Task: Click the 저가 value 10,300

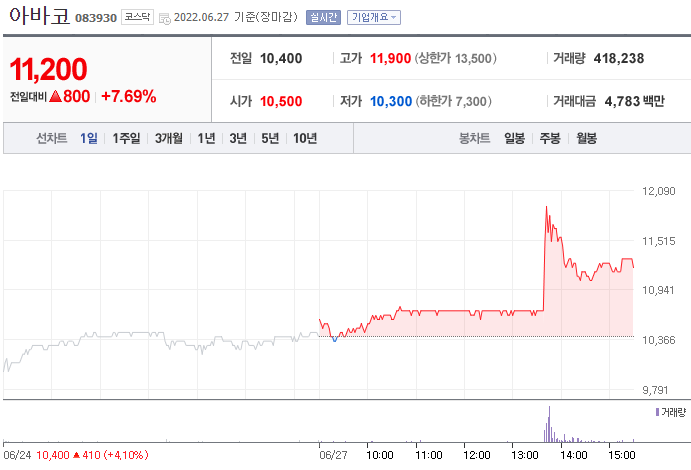Action: [390, 101]
